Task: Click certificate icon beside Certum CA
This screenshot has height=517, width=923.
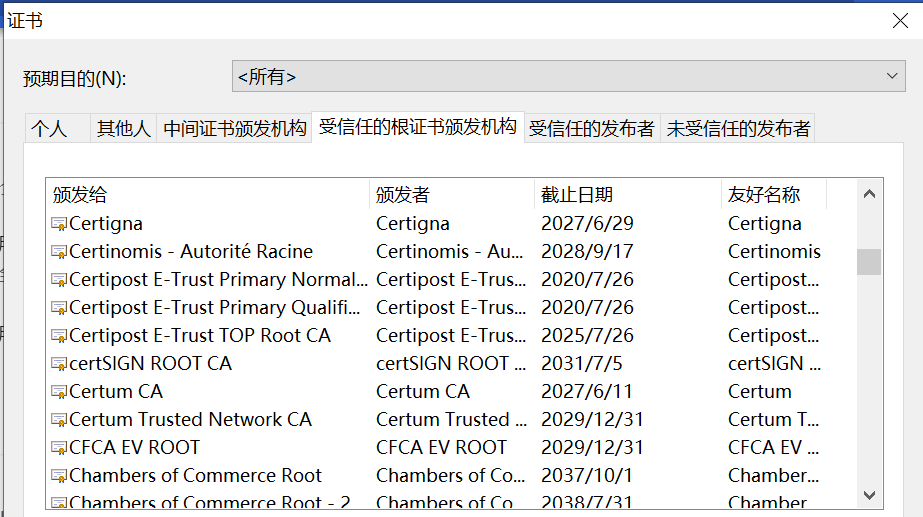Action: coord(59,392)
